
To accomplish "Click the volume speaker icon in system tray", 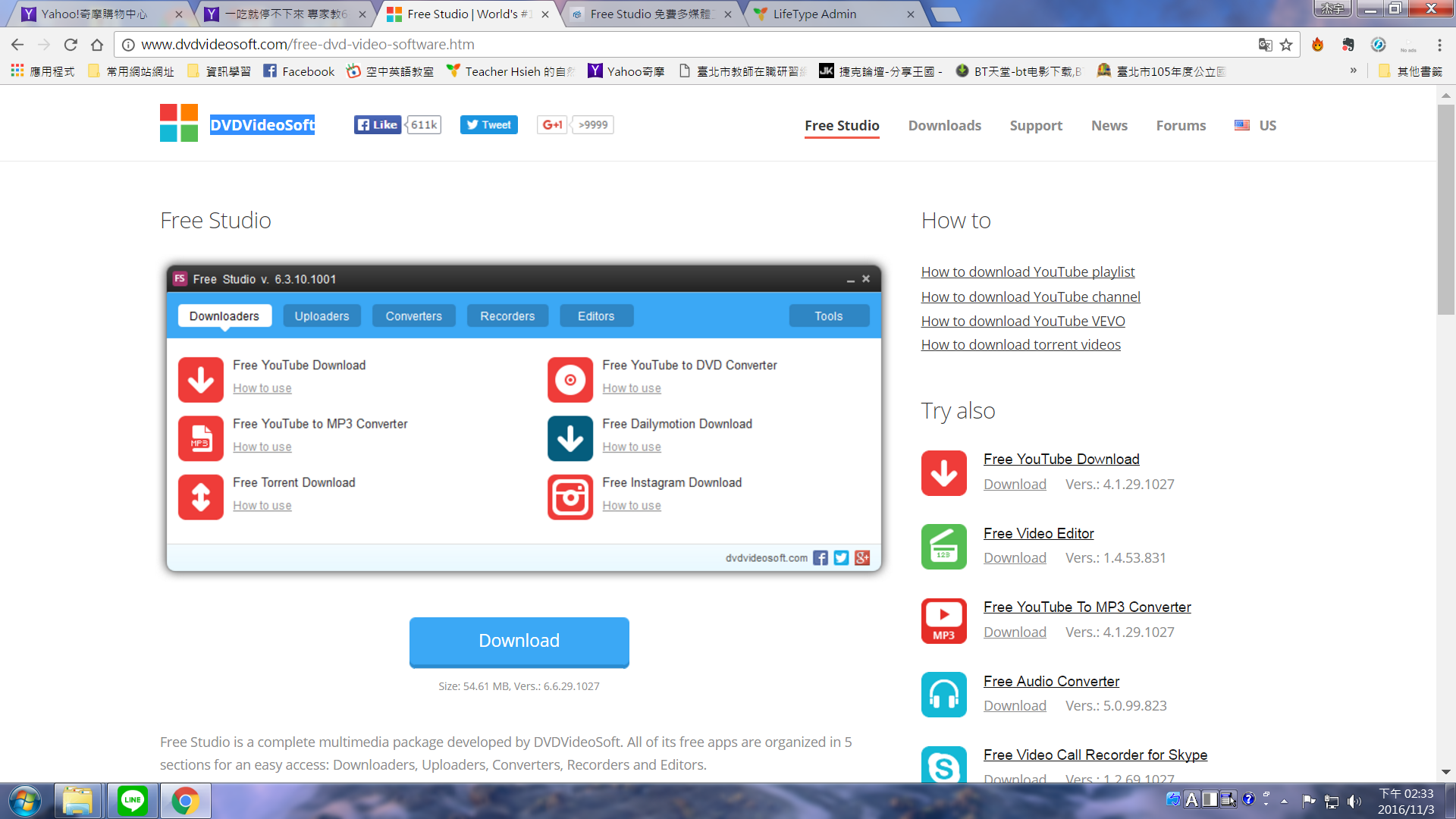I will (x=1354, y=801).
